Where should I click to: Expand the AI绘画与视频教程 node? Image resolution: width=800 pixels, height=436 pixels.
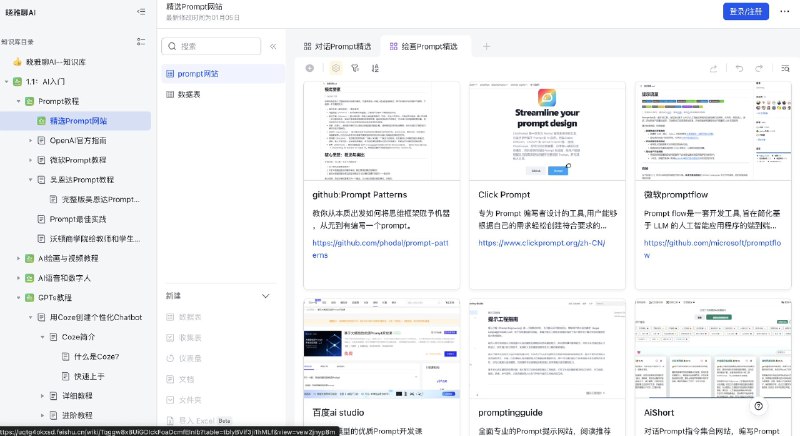18,259
